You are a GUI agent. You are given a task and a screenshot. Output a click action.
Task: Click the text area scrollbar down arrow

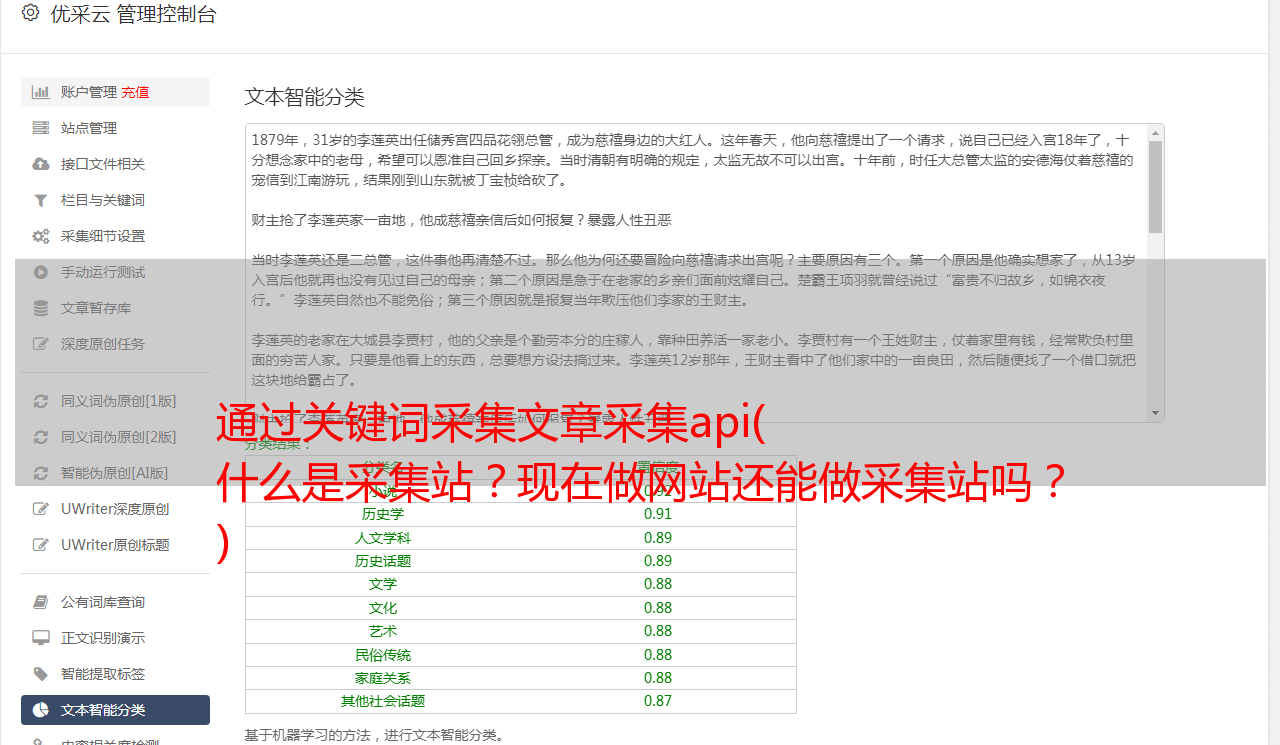1156,413
